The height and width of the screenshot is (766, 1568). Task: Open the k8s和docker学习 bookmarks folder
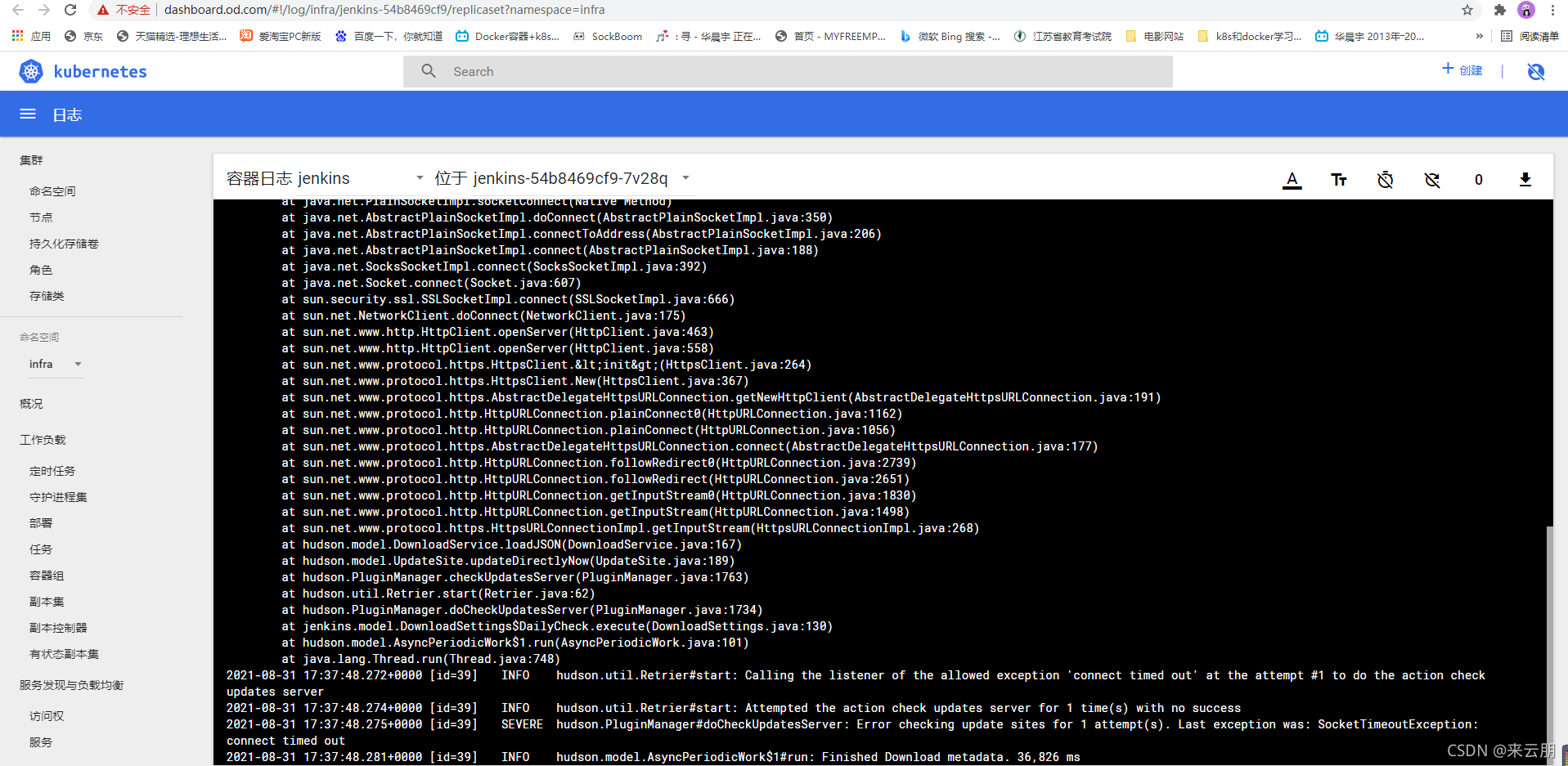(x=1249, y=36)
